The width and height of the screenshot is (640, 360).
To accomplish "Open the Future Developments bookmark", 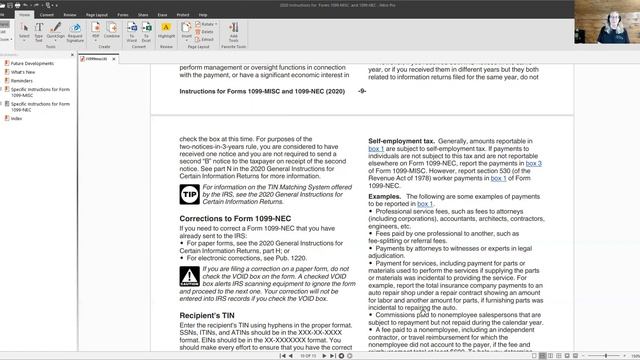I will click(x=32, y=63).
